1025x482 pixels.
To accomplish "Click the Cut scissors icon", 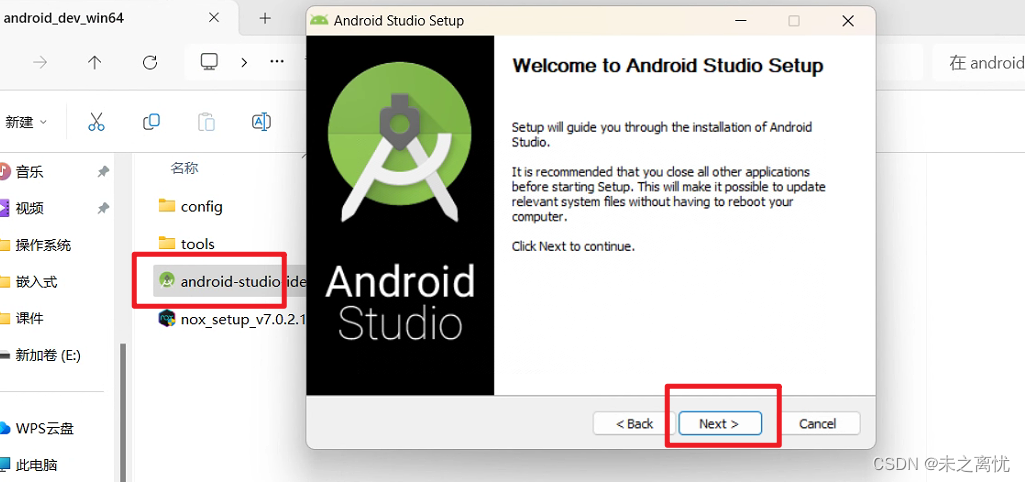I will click(x=96, y=122).
